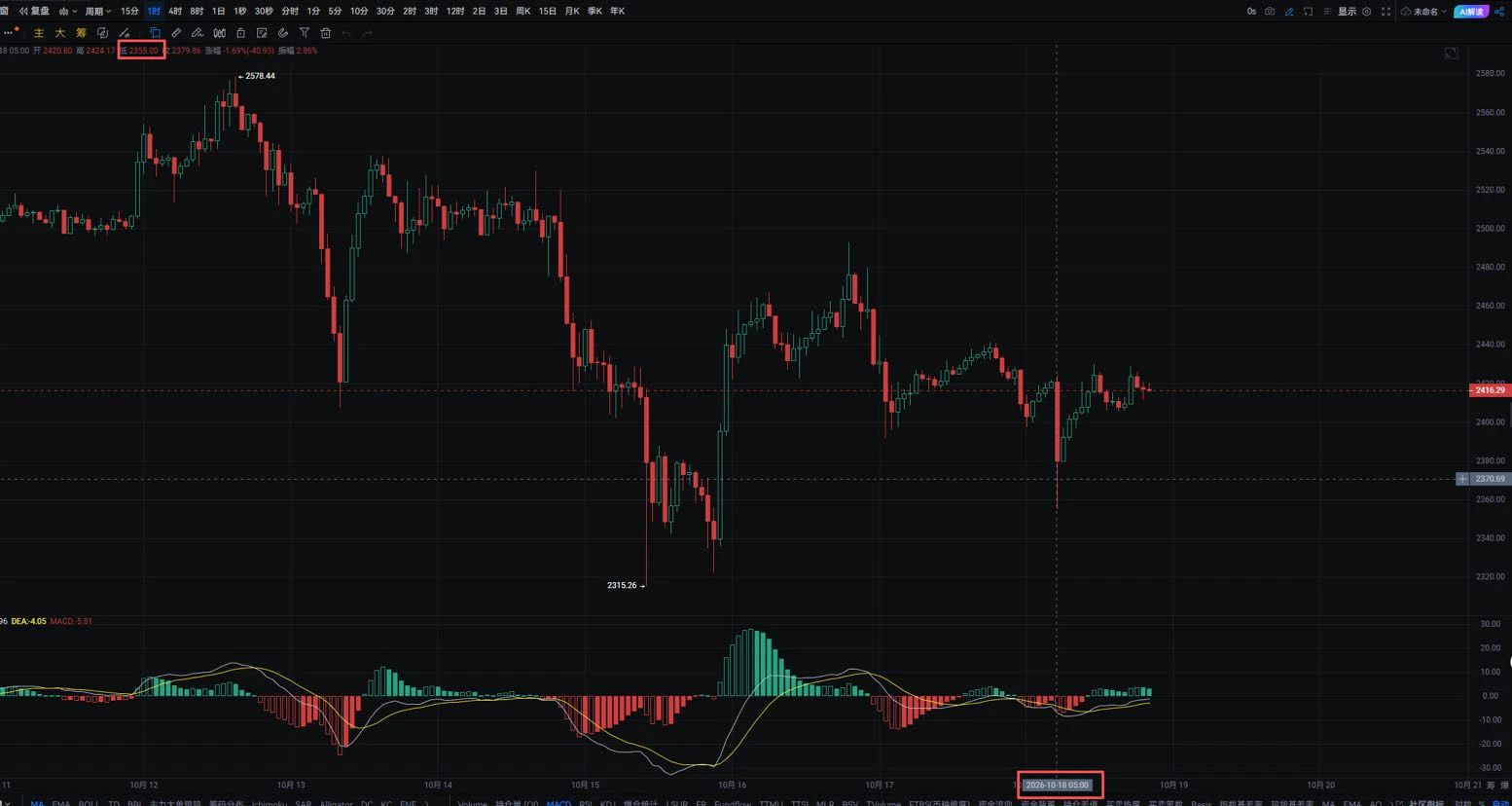Click the blue pen edit icon

[1289, 12]
